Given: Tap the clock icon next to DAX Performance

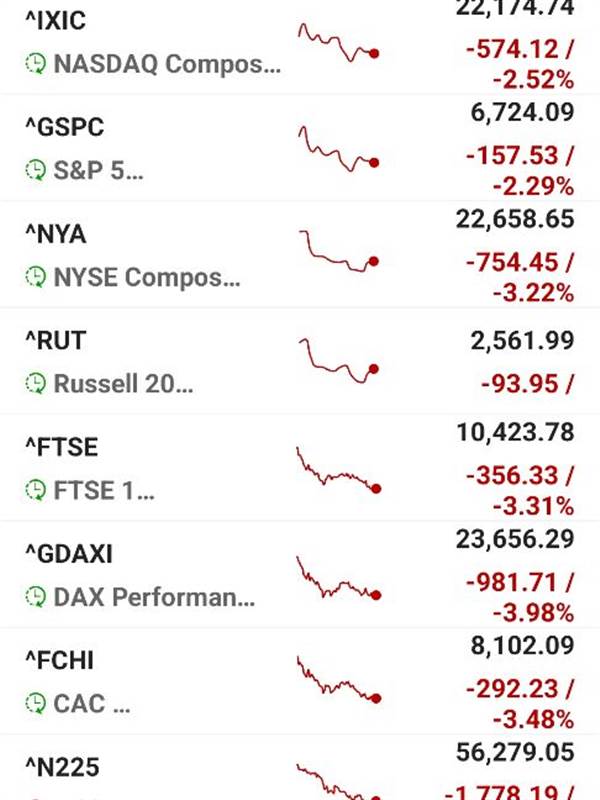Looking at the screenshot, I should [36, 597].
